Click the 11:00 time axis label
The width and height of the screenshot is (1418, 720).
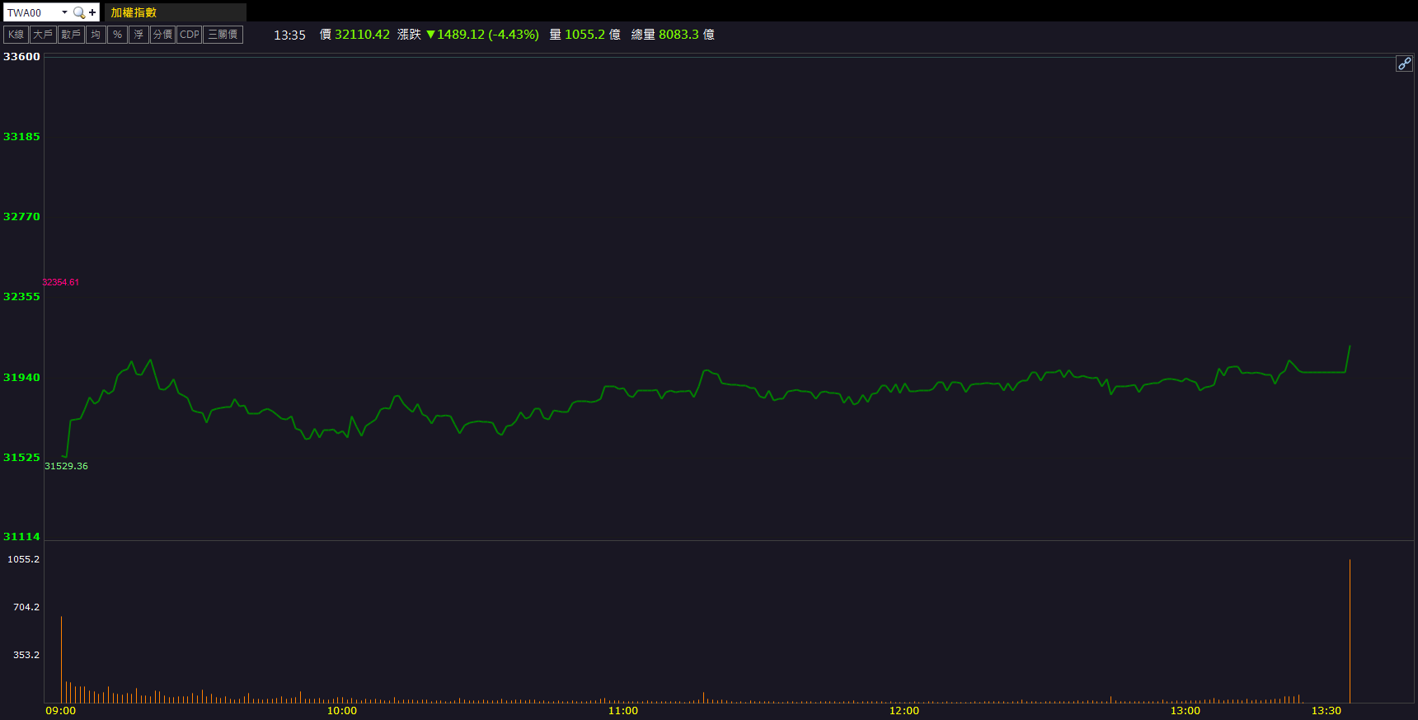(623, 711)
